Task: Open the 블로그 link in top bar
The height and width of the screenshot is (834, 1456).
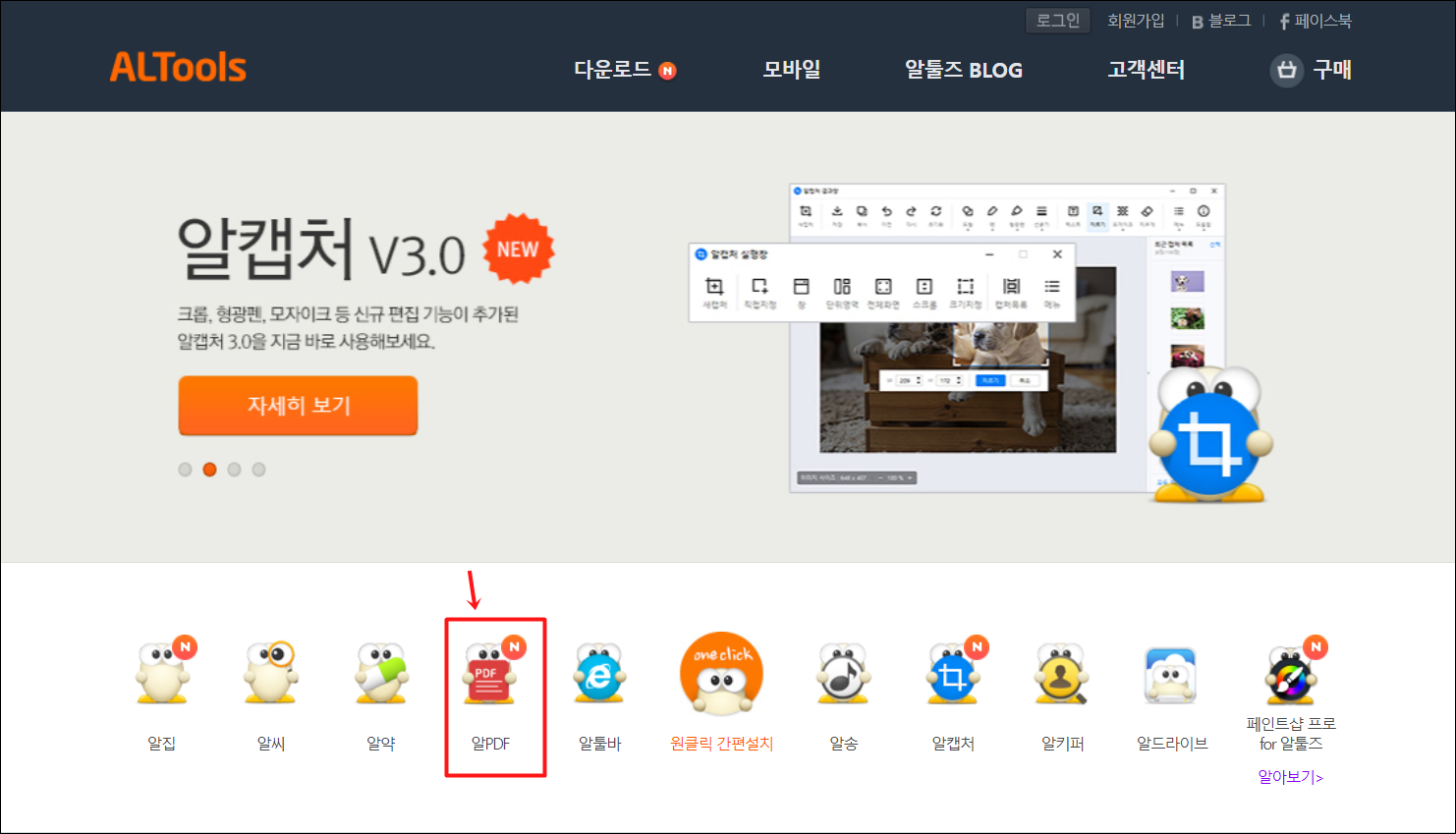Action: (x=1221, y=21)
